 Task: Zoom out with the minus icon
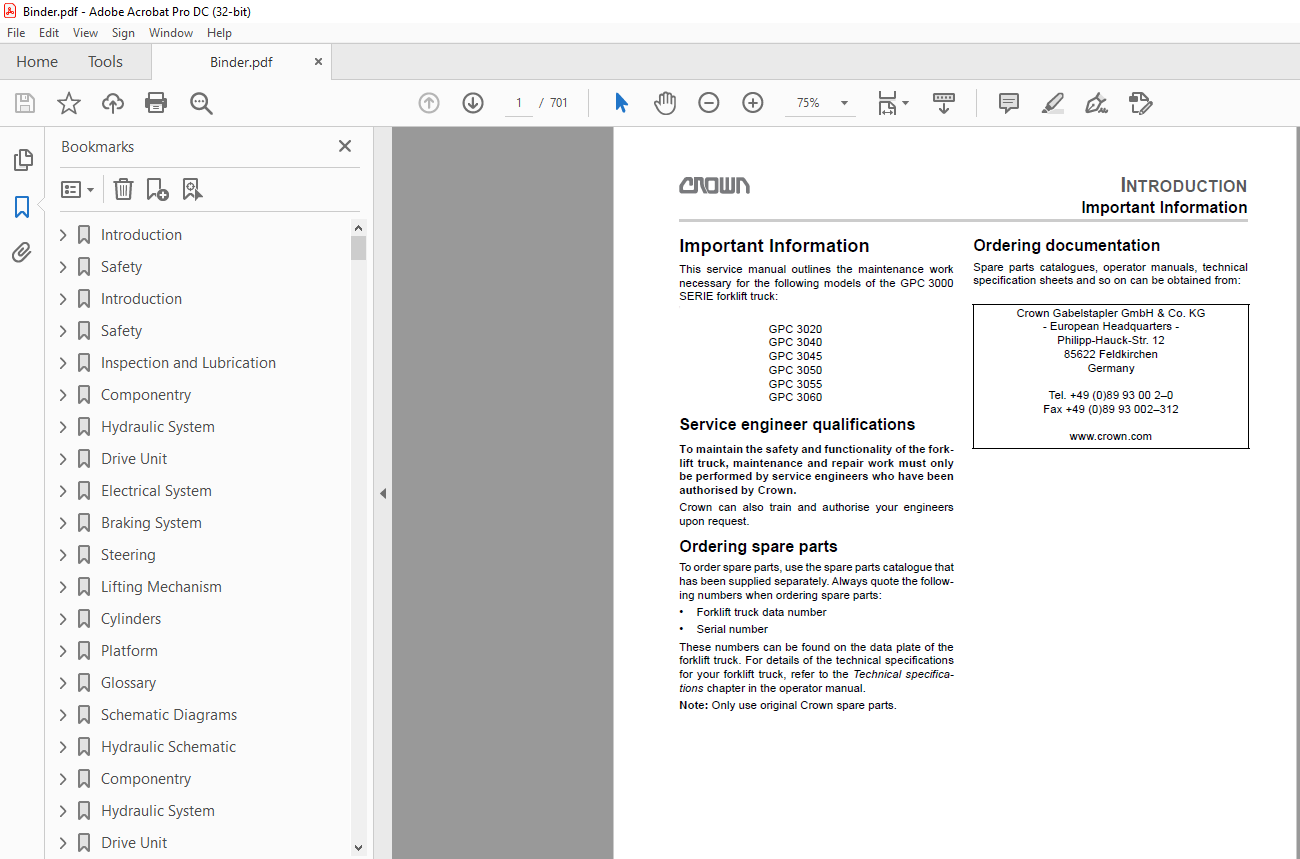click(x=709, y=103)
